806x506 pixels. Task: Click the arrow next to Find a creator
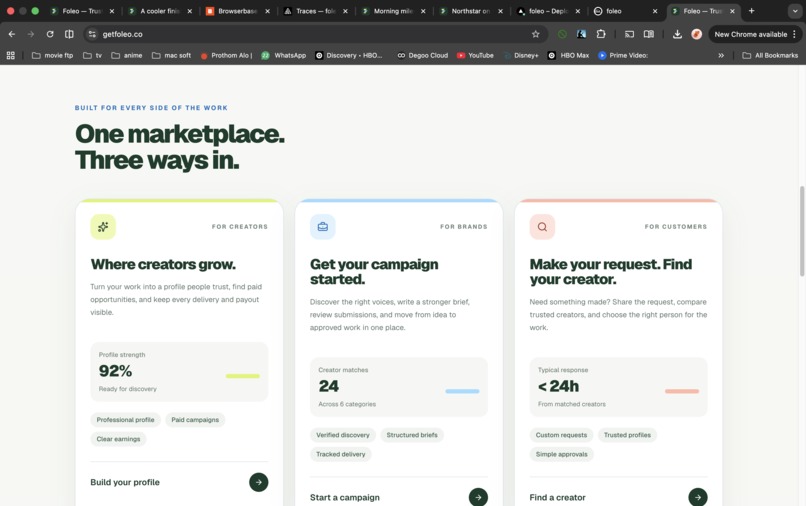[x=698, y=497]
